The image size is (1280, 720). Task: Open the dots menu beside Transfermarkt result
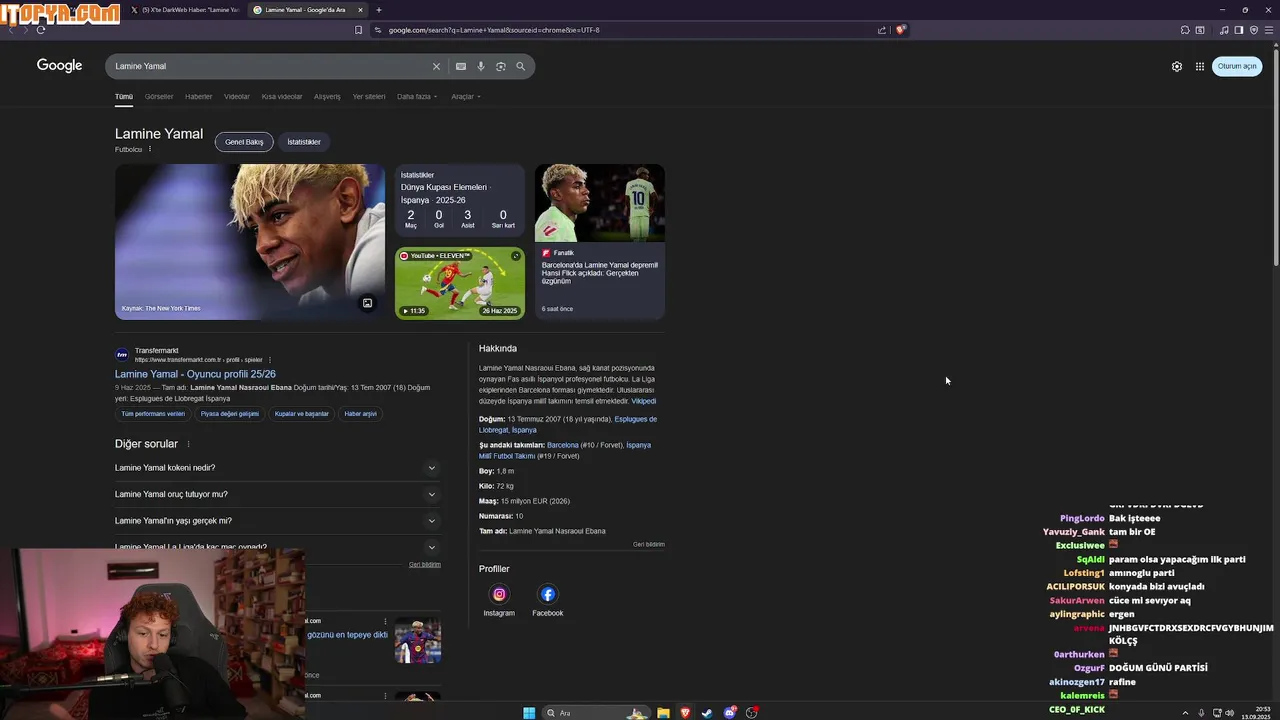(x=270, y=360)
